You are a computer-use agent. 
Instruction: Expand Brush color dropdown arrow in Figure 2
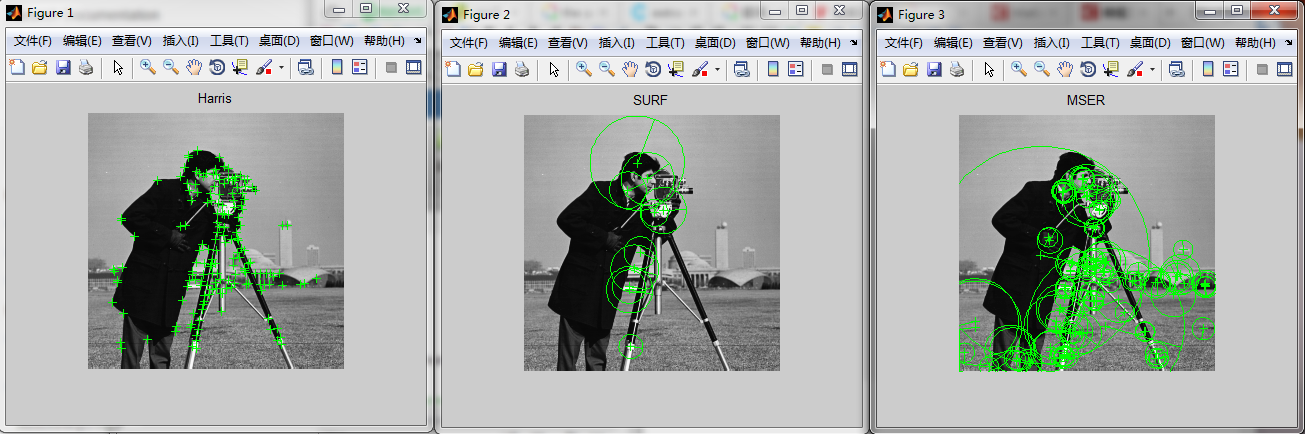(x=717, y=69)
